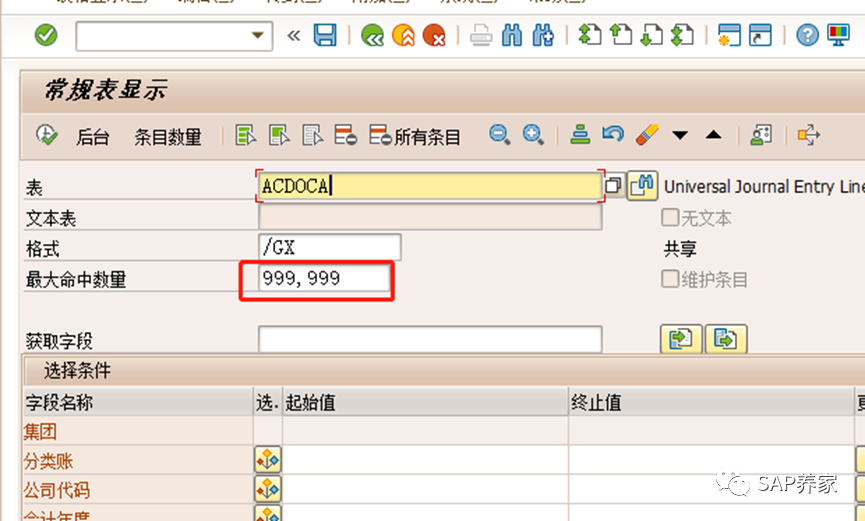Click the red Cancel icon
865x521 pixels.
point(434,36)
